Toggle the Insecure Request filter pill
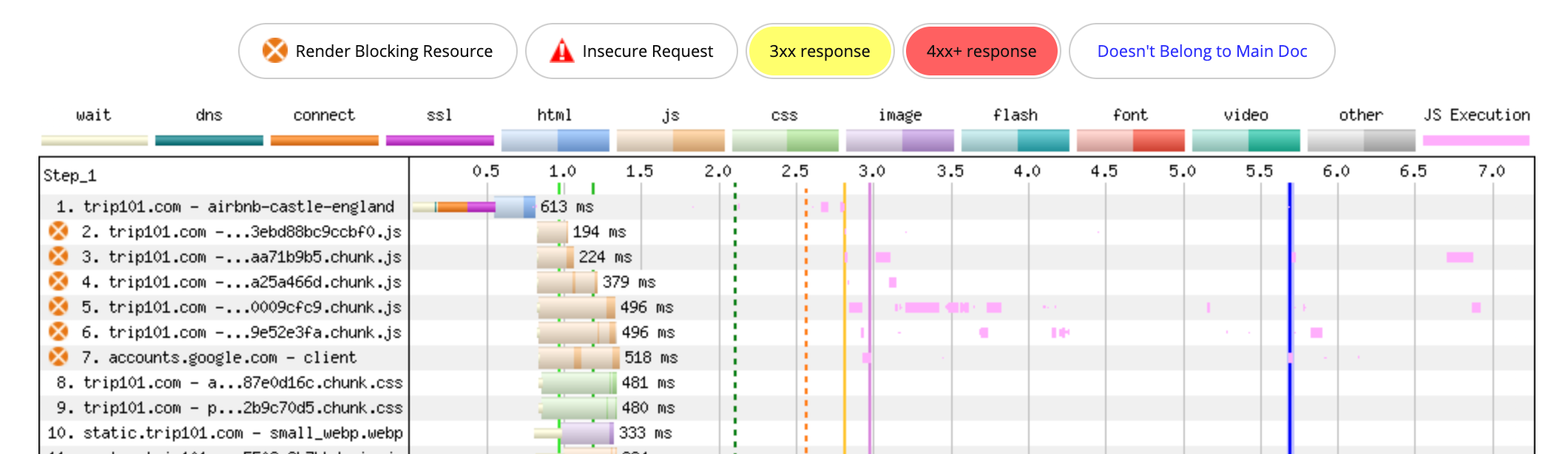 pos(631,51)
